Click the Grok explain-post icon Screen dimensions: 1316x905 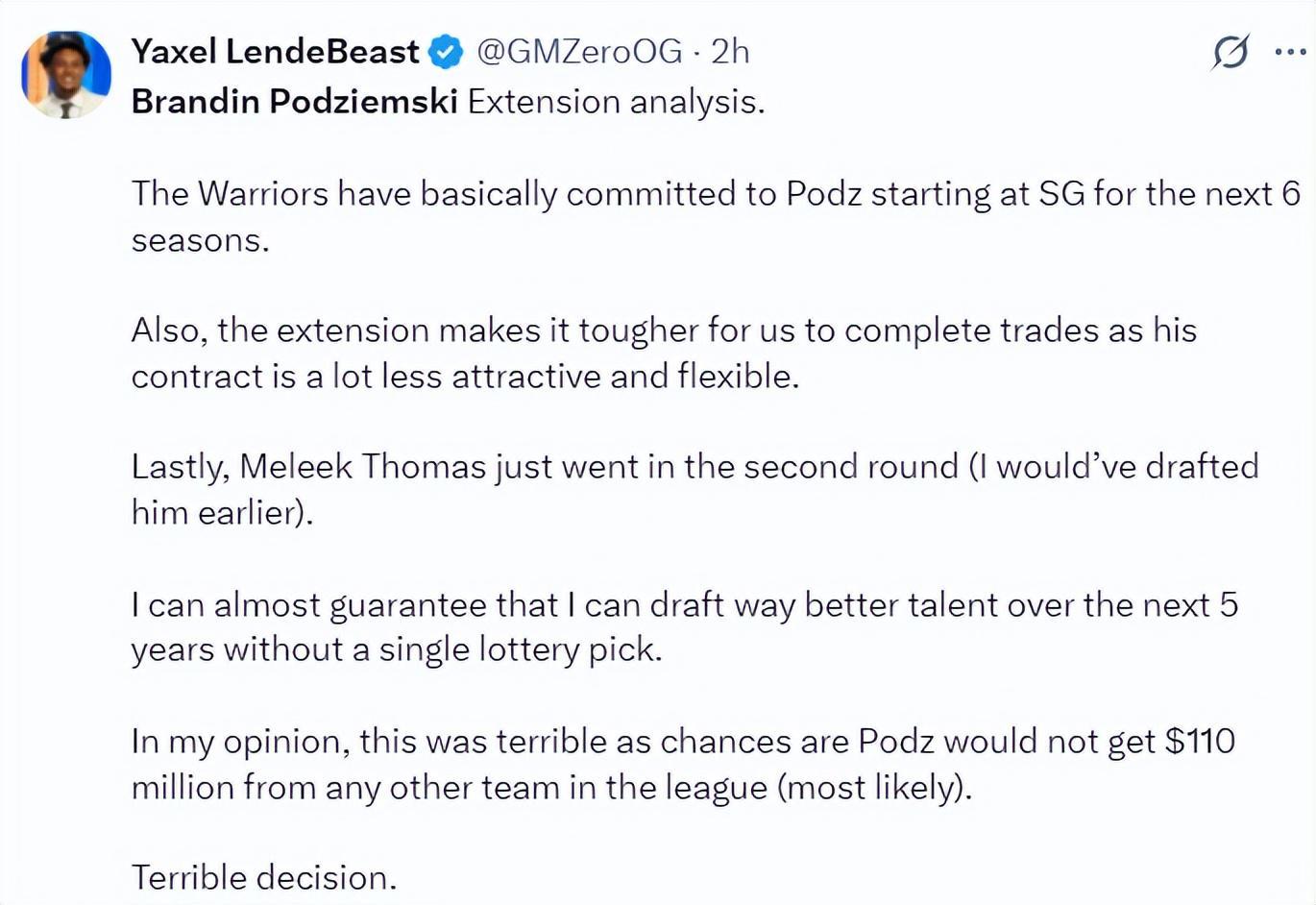(1231, 52)
